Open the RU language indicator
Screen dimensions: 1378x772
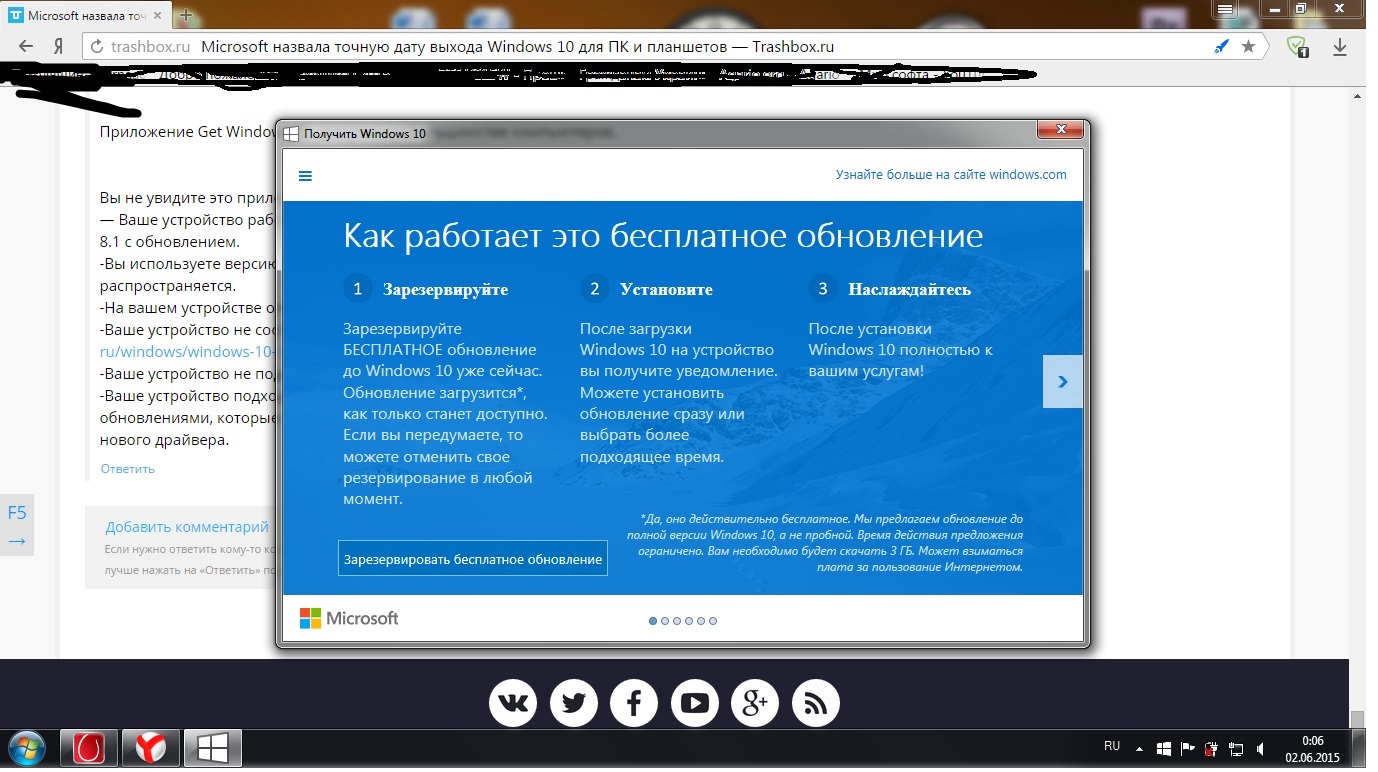(x=1112, y=746)
